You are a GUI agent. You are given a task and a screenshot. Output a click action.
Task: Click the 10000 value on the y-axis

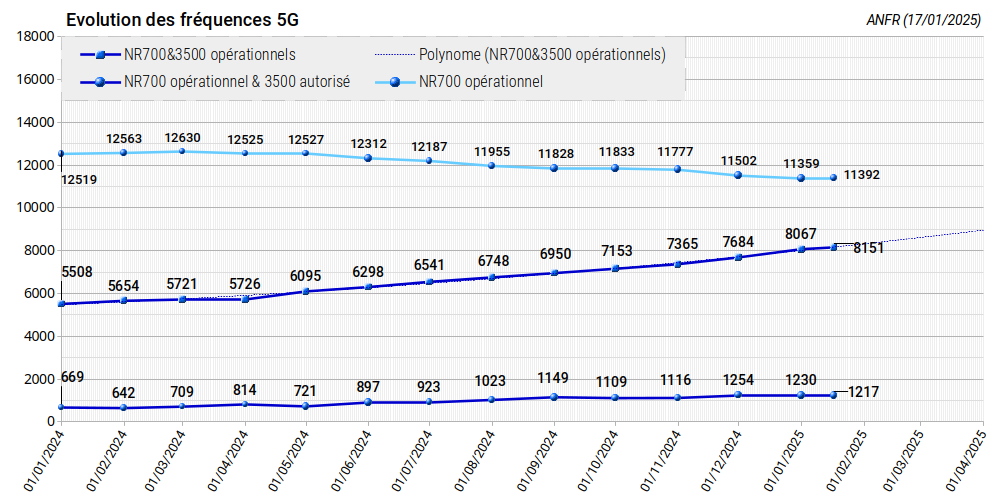click(35, 208)
